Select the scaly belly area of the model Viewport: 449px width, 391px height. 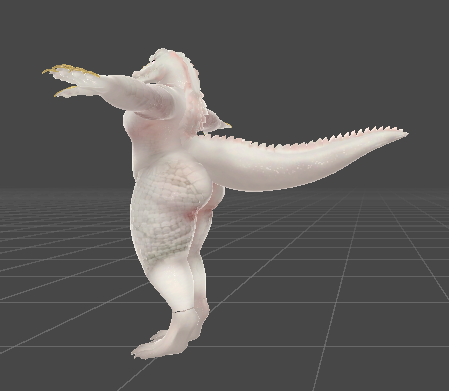click(x=167, y=207)
